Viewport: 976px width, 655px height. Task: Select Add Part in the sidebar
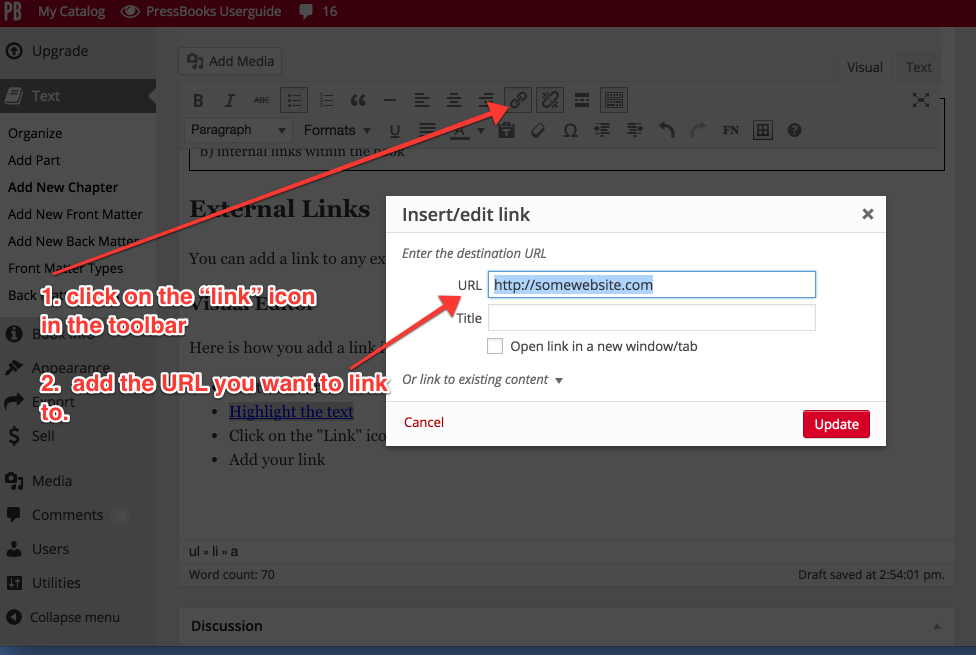pos(34,160)
